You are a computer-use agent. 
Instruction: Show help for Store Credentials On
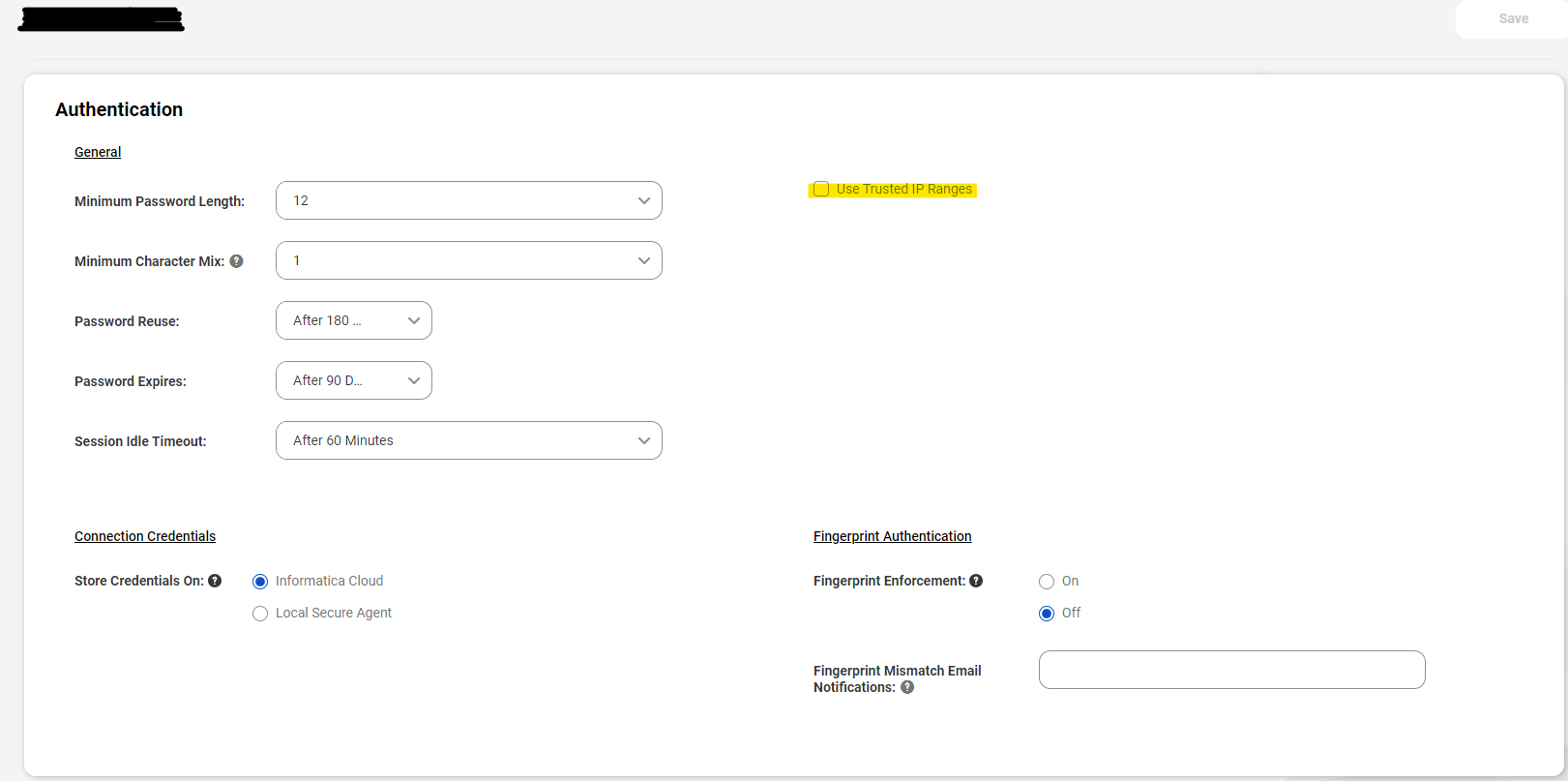[x=215, y=581]
